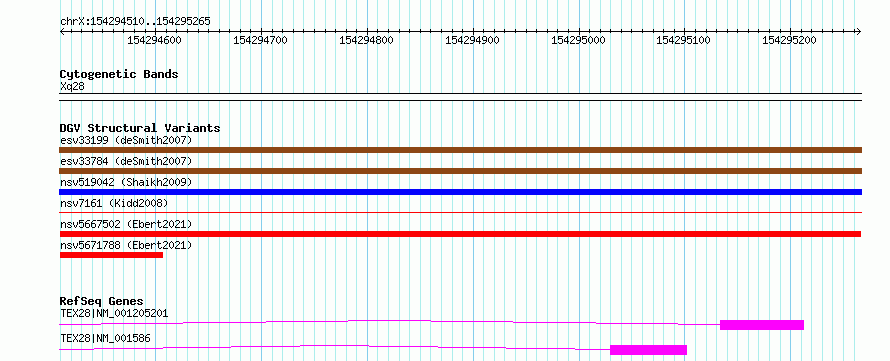Open variant nsv519042 (Shaikh2009) label
The height and width of the screenshot is (361, 890).
pyautogui.click(x=126, y=182)
